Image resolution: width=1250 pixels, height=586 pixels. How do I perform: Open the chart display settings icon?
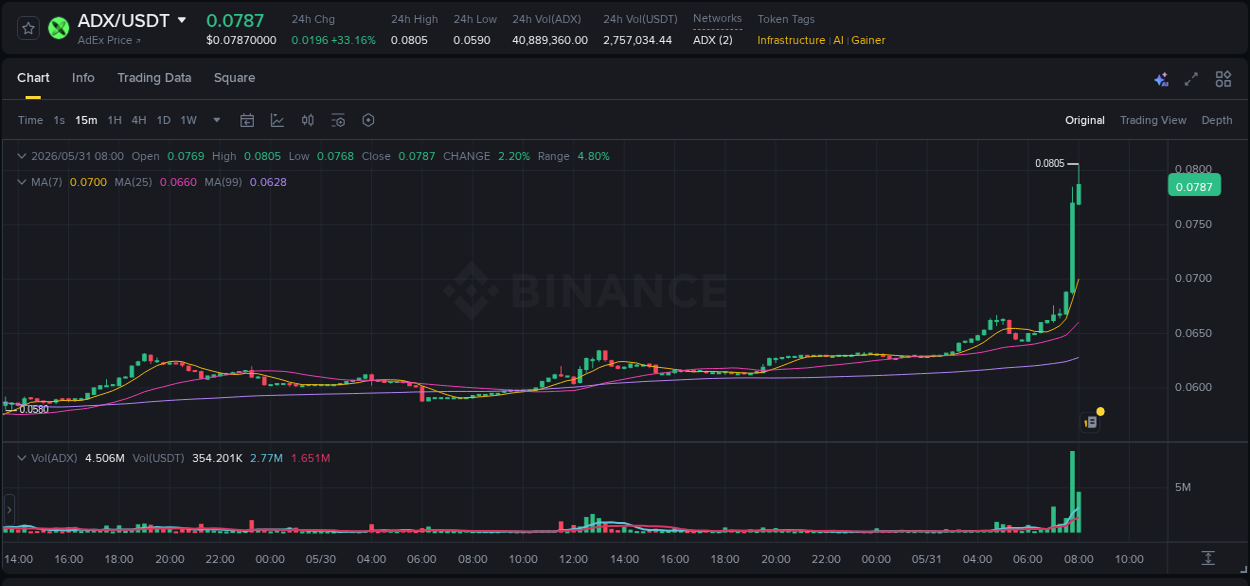click(x=338, y=120)
